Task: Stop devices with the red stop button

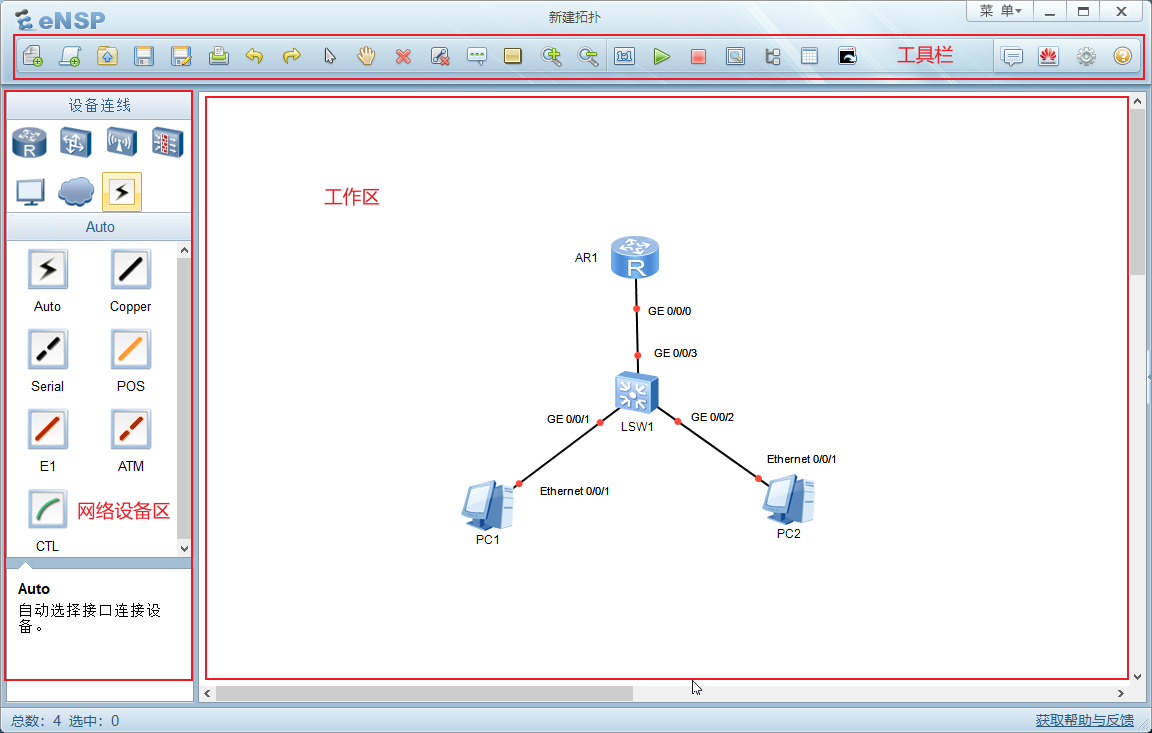Action: point(698,56)
